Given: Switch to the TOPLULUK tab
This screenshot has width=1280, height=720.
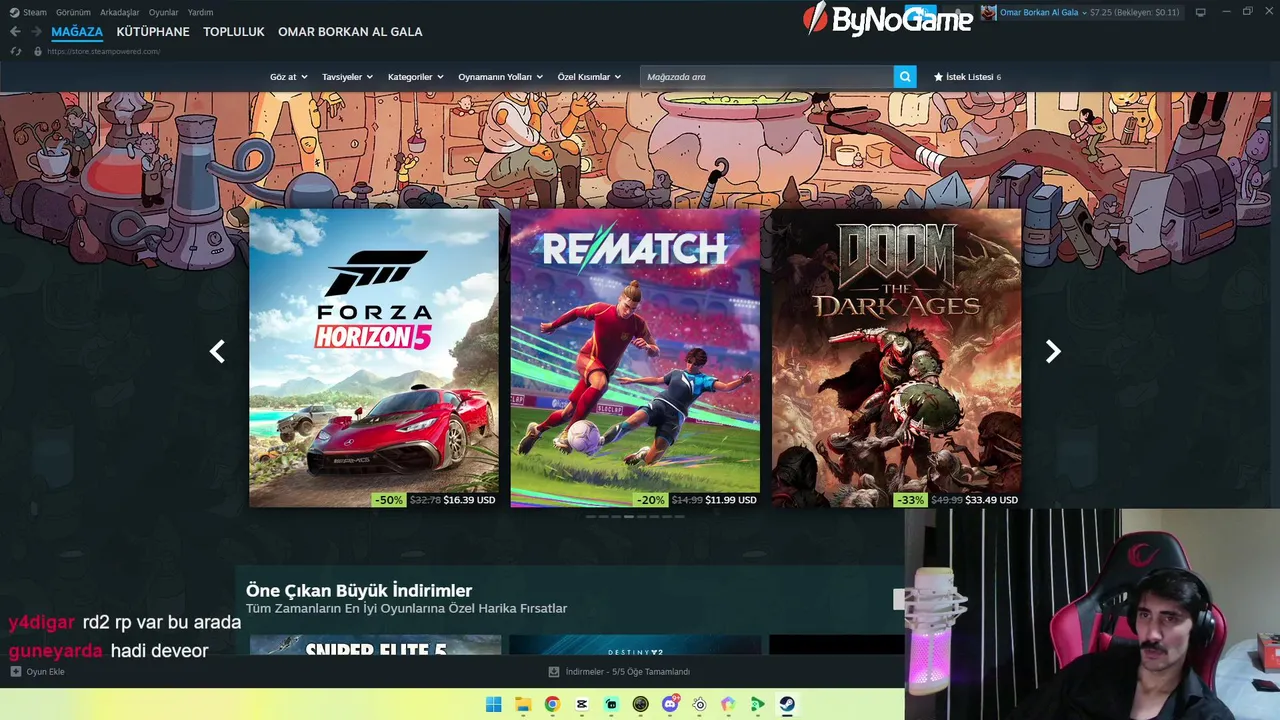Looking at the screenshot, I should (x=234, y=32).
